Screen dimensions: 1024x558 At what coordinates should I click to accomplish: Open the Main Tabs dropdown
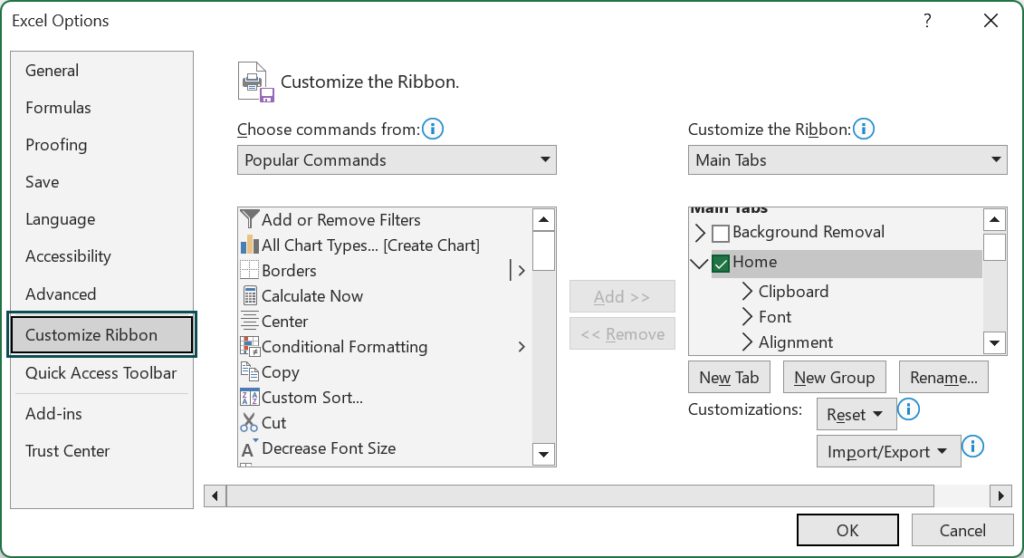click(x=847, y=160)
